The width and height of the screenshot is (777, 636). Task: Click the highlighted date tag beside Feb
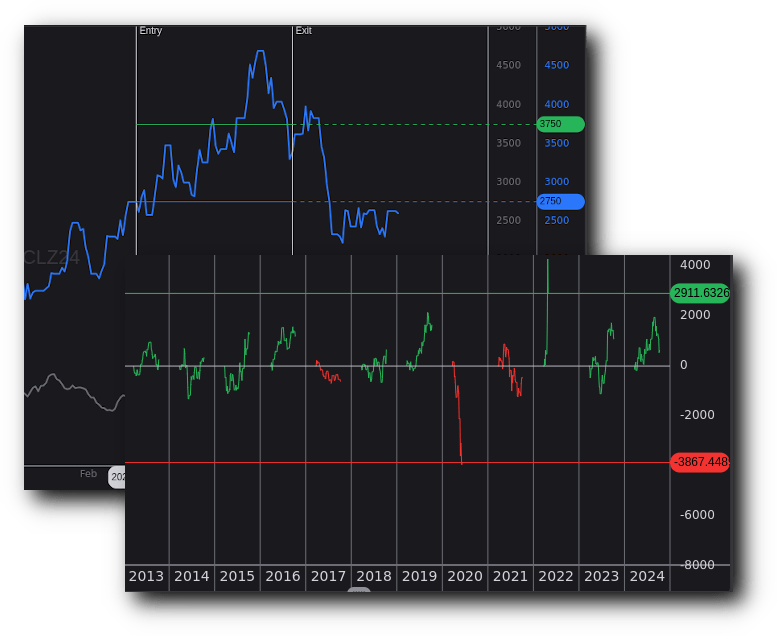pos(116,477)
